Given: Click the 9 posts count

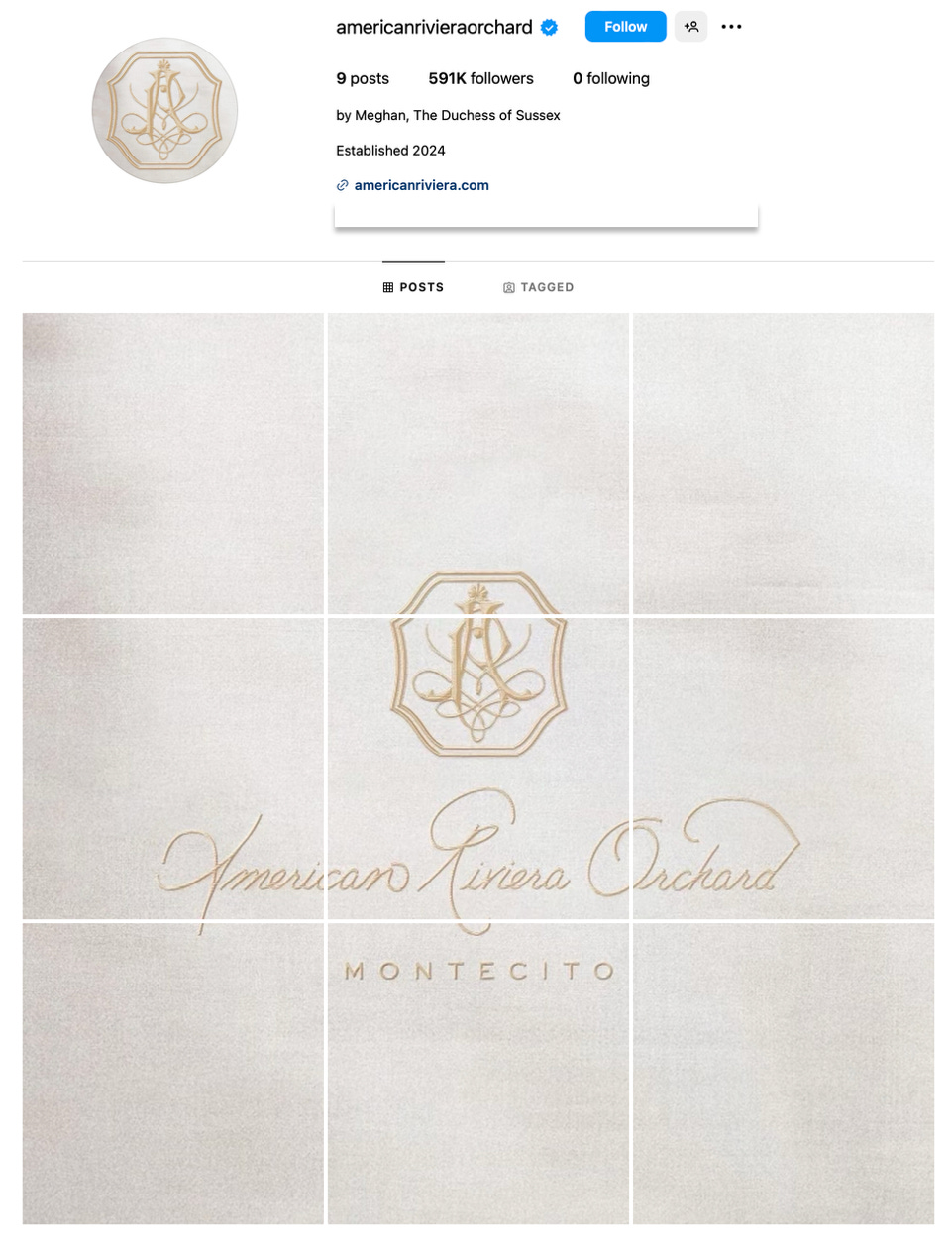Looking at the screenshot, I should click(x=363, y=78).
